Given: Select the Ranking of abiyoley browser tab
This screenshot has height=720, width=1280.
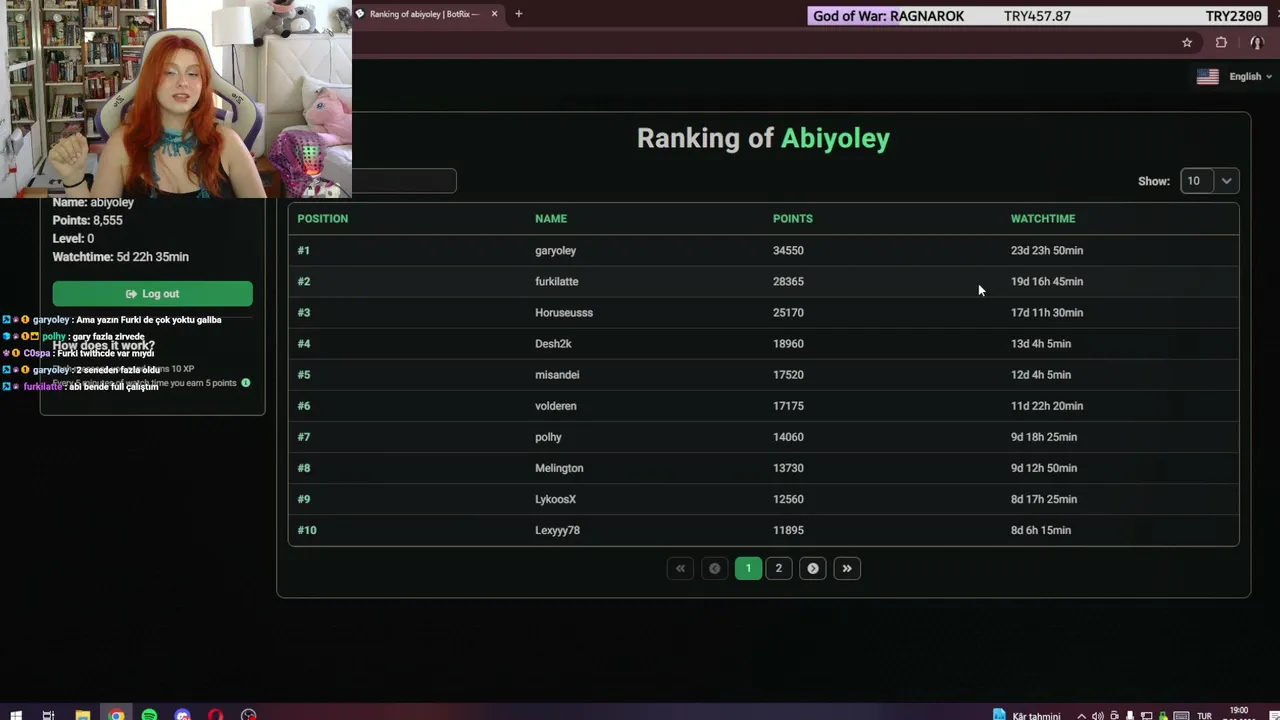Looking at the screenshot, I should [x=427, y=14].
